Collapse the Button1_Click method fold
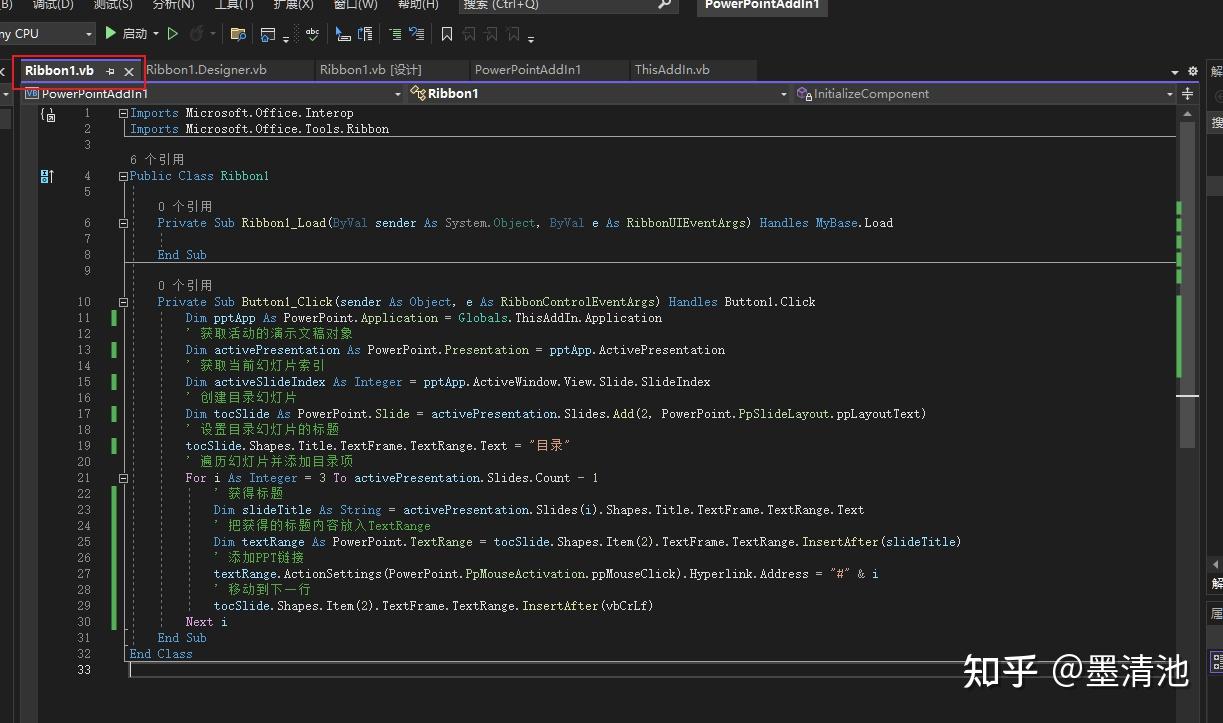1223x723 pixels. (x=123, y=301)
